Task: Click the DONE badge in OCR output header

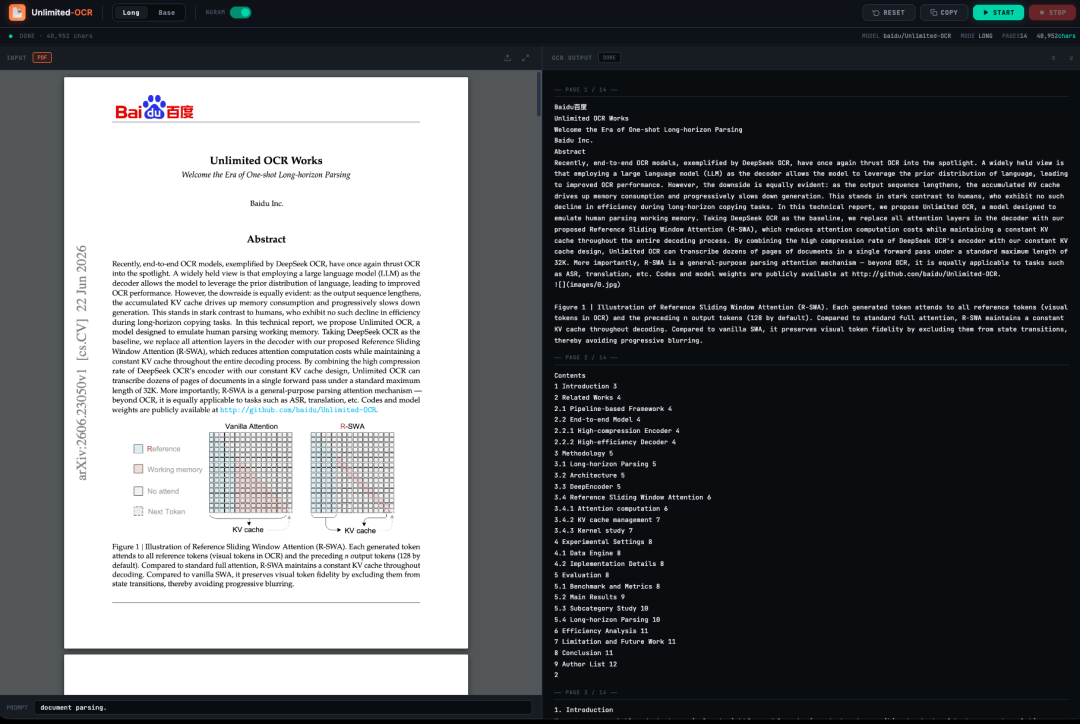Action: tap(609, 58)
